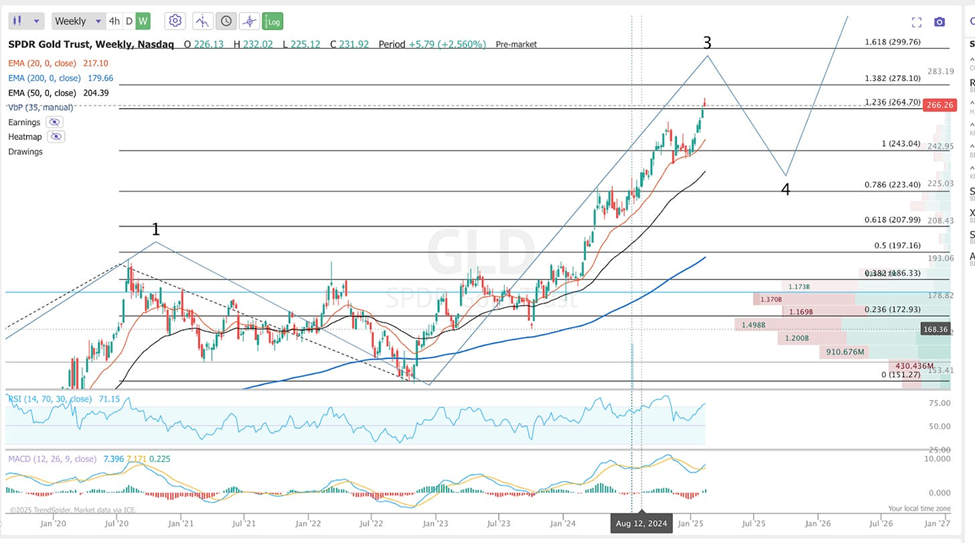Click the Pre-market status text
The width and height of the screenshot is (975, 543).
pos(516,45)
